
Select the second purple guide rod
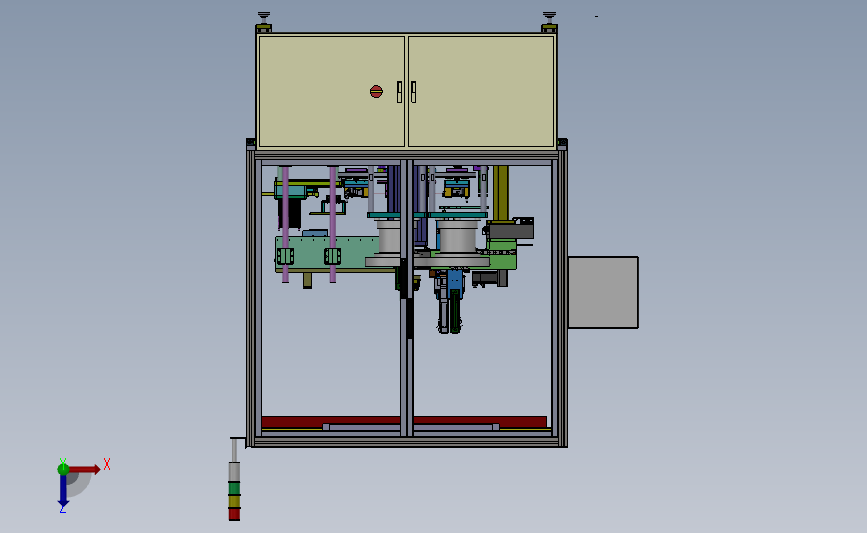tap(333, 224)
